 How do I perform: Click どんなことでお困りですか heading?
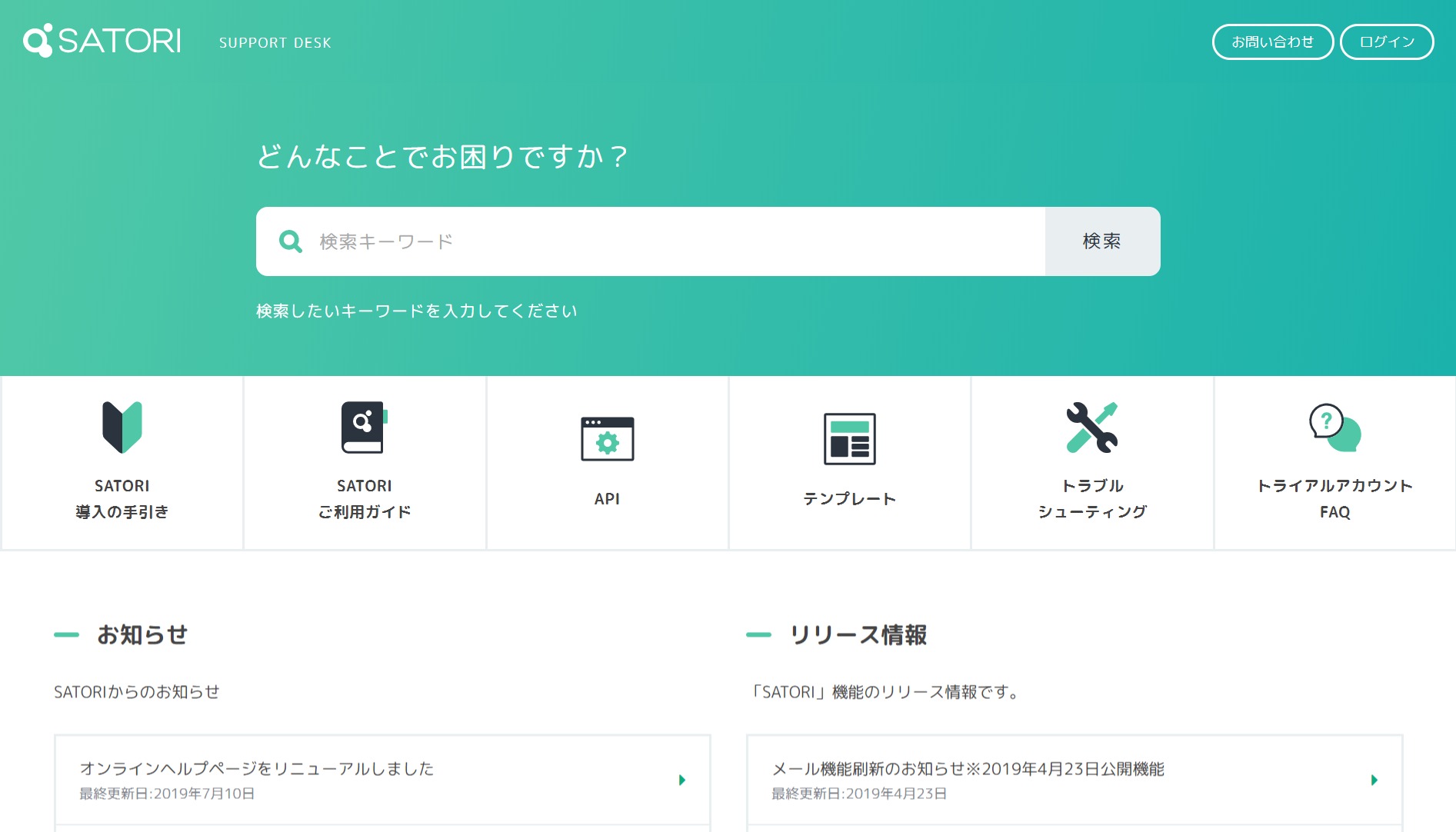(x=442, y=157)
